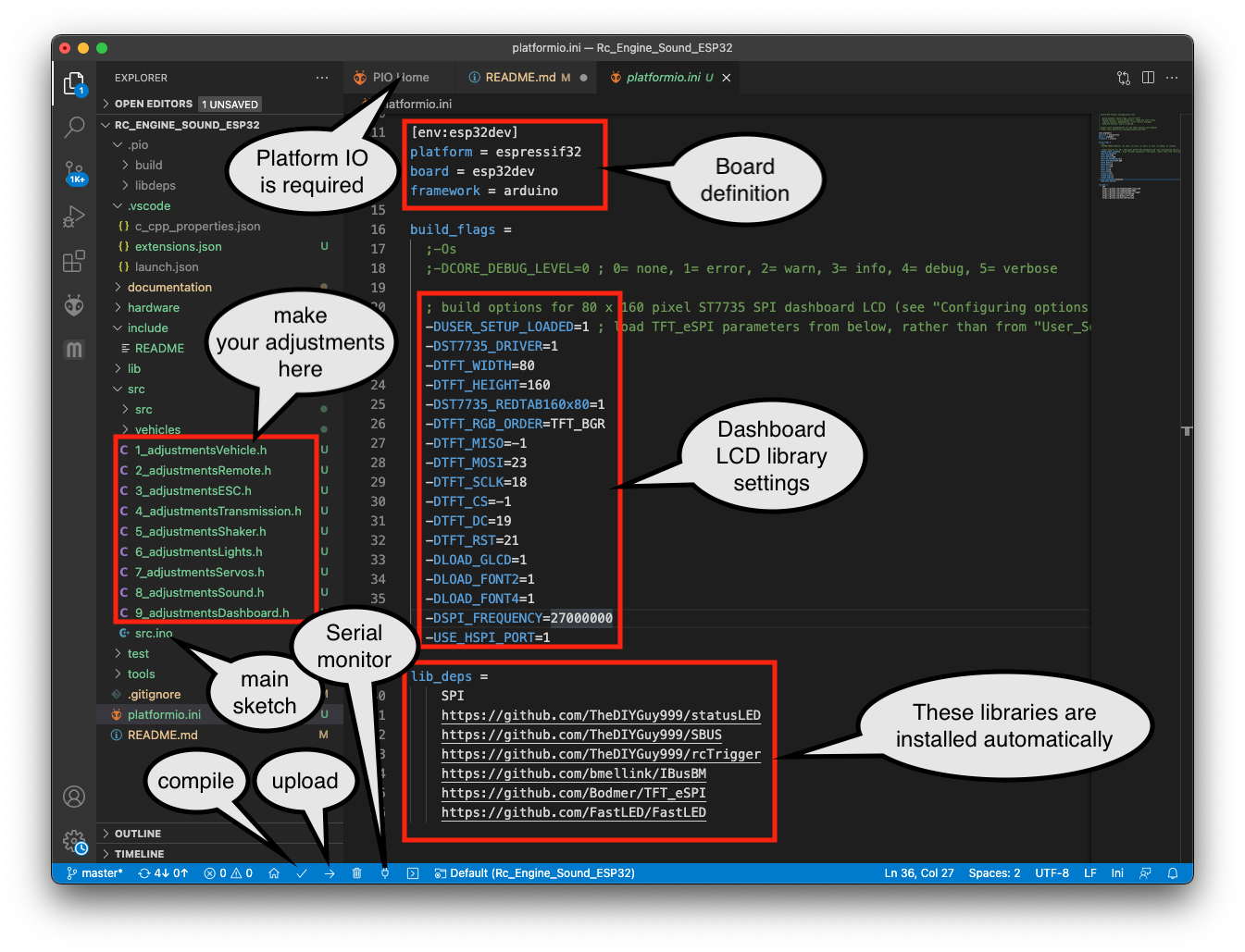This screenshot has width=1245, height=952.
Task: Click the master branch indicator
Action: pos(94,873)
